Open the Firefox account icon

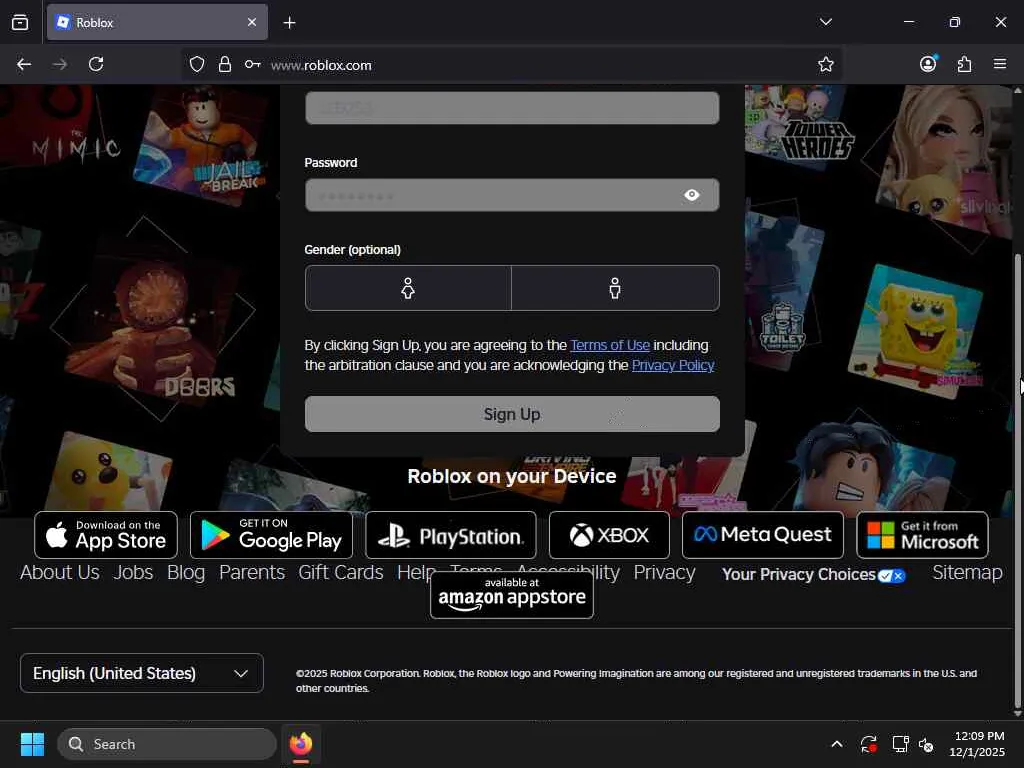928,63
